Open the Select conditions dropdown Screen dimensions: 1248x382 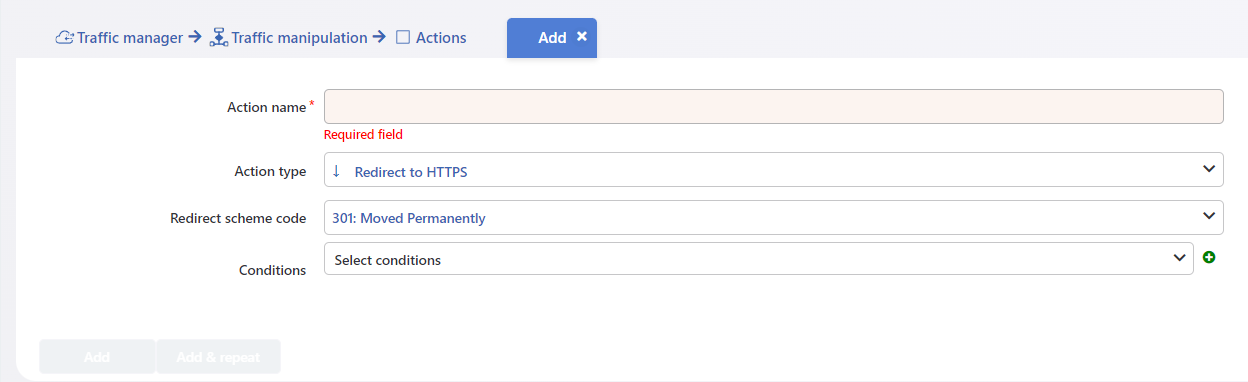tap(759, 258)
